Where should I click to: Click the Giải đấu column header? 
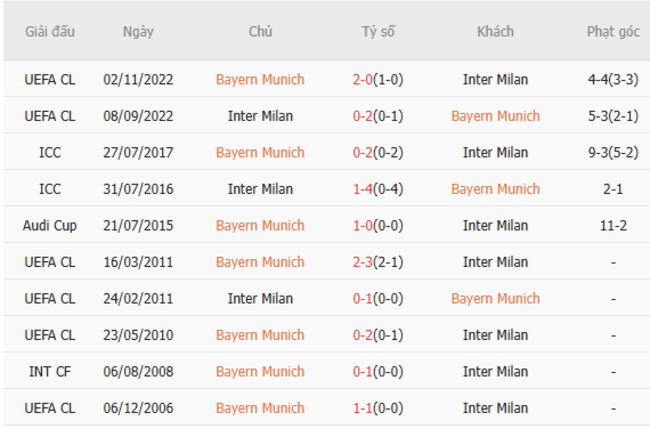tap(49, 31)
